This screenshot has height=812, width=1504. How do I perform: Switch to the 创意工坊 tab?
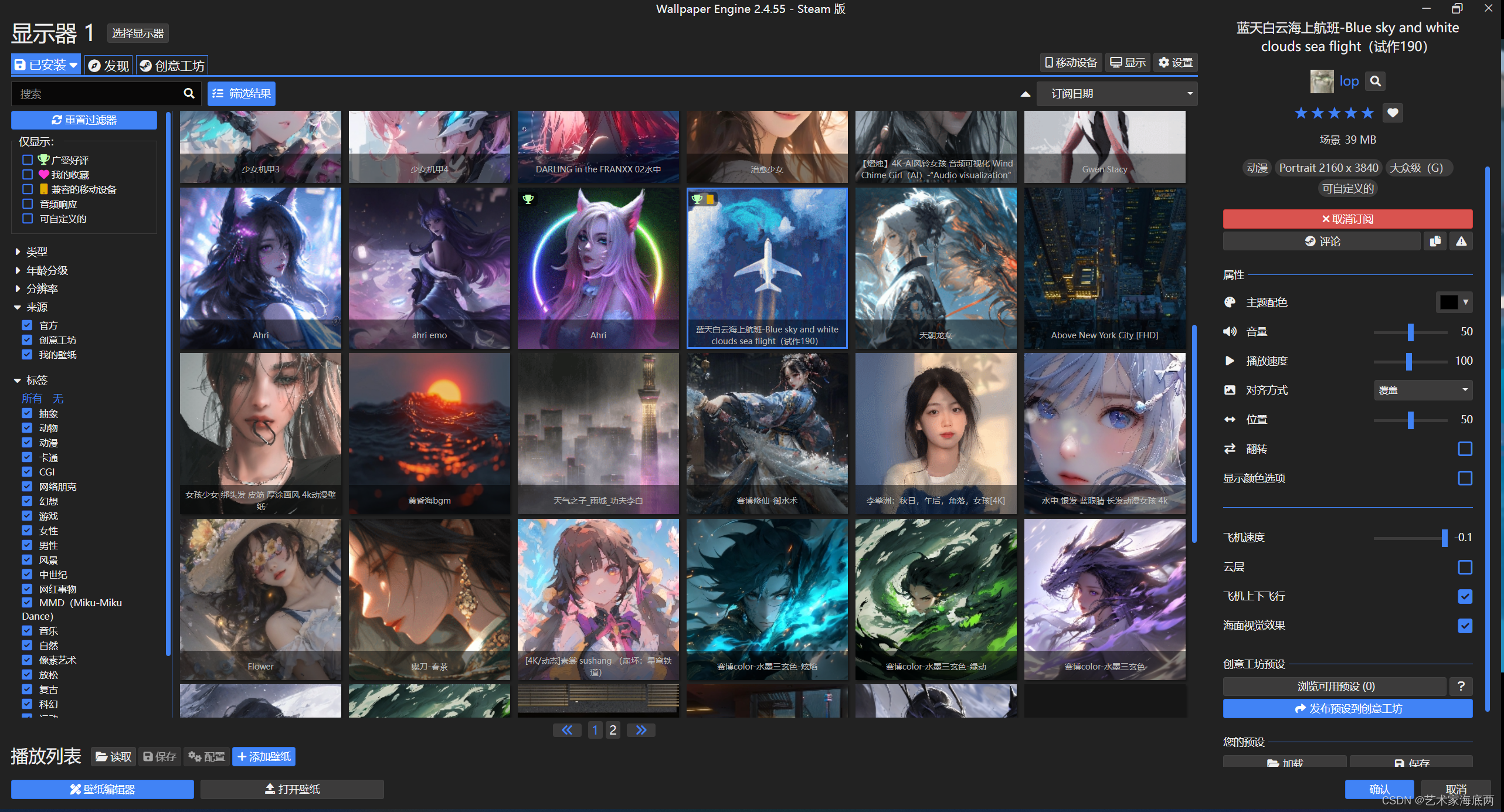[x=172, y=65]
